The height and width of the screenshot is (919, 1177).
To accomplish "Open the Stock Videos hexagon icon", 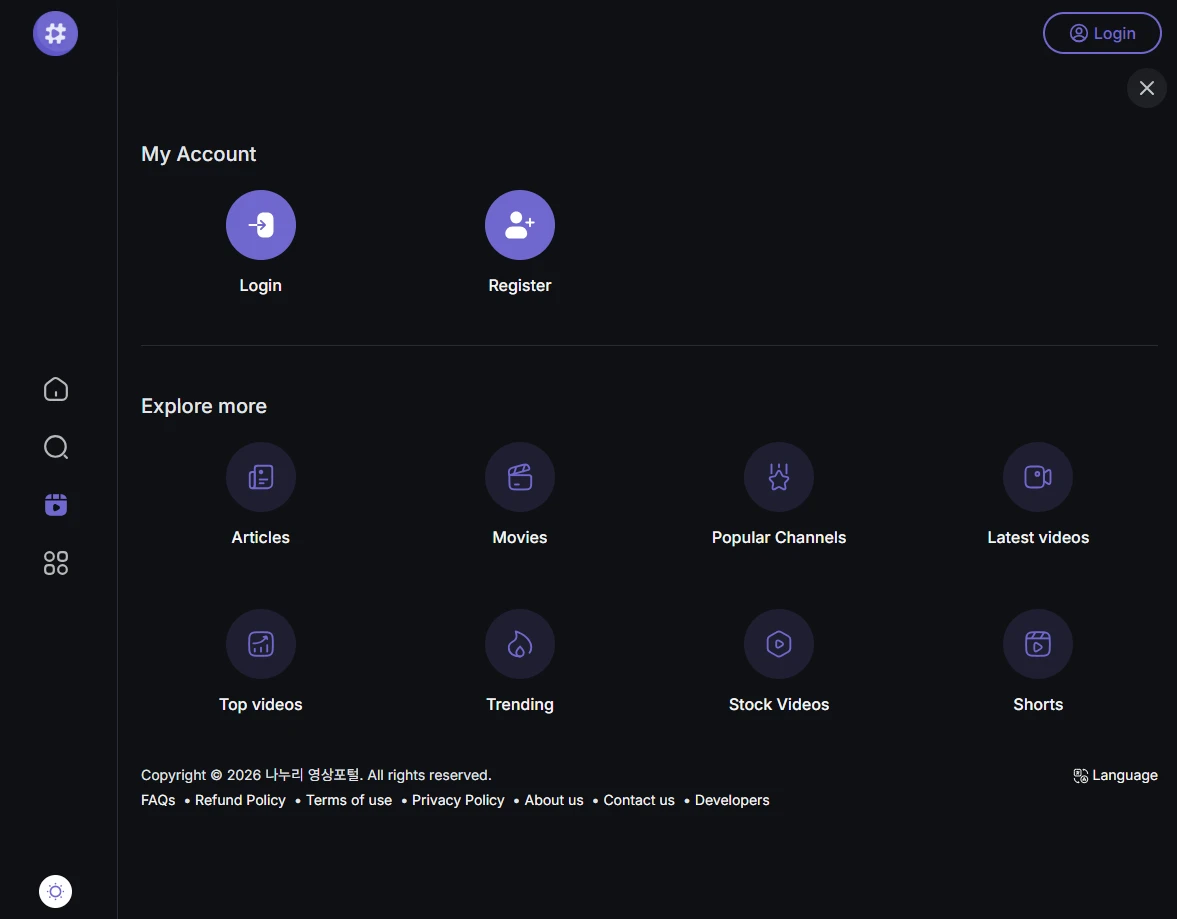I will coord(778,644).
